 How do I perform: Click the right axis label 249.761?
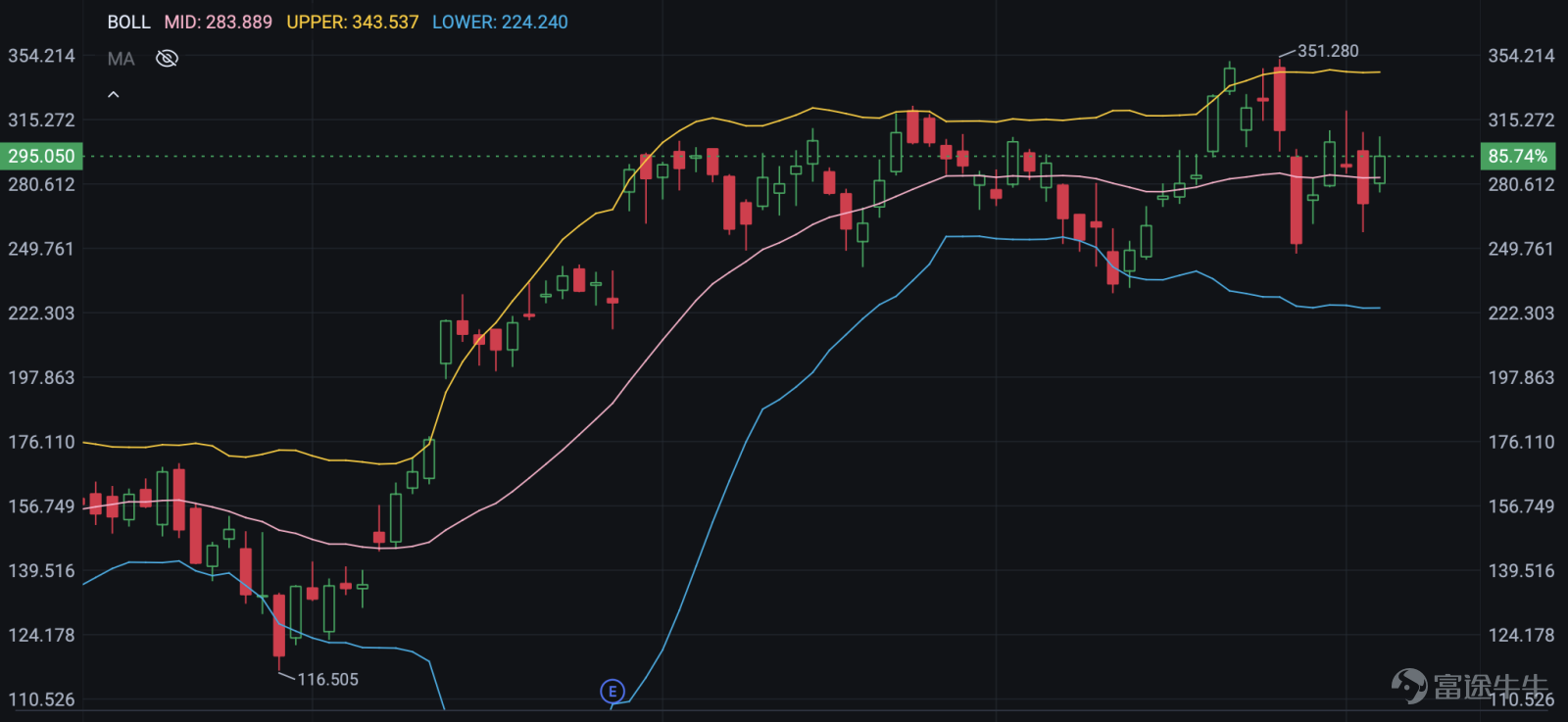click(x=1521, y=249)
